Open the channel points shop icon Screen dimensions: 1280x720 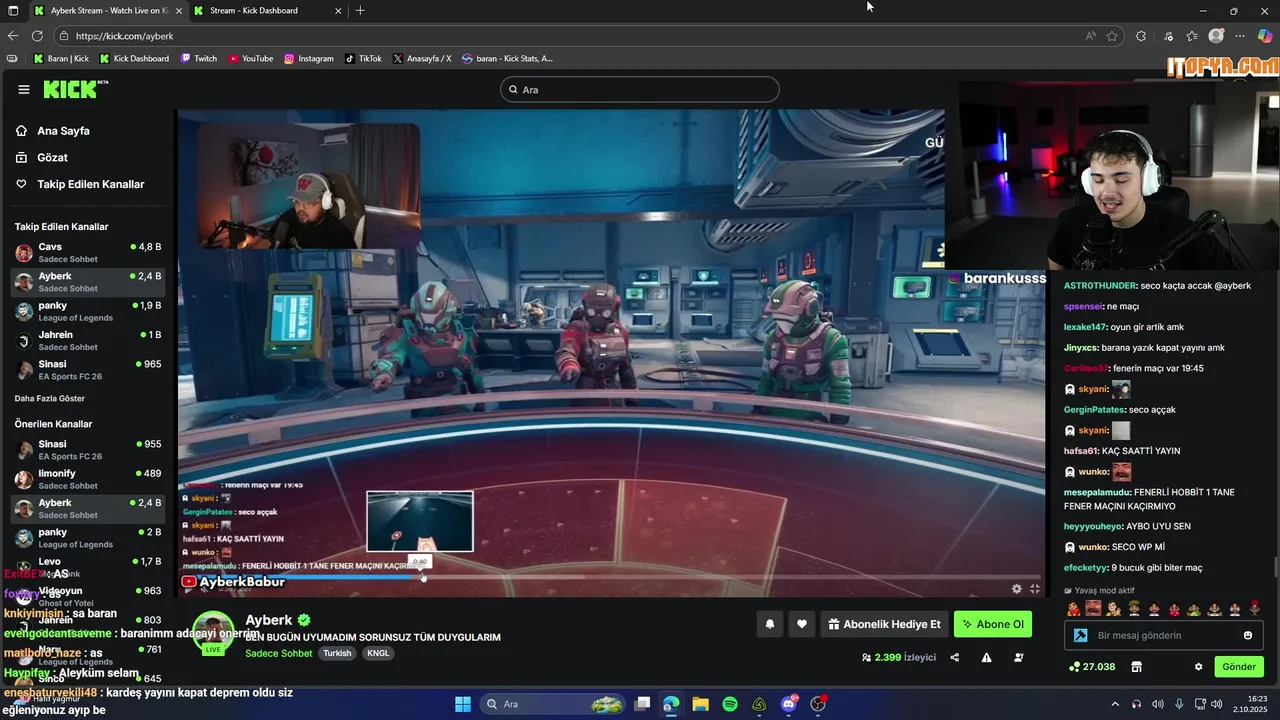point(1136,667)
